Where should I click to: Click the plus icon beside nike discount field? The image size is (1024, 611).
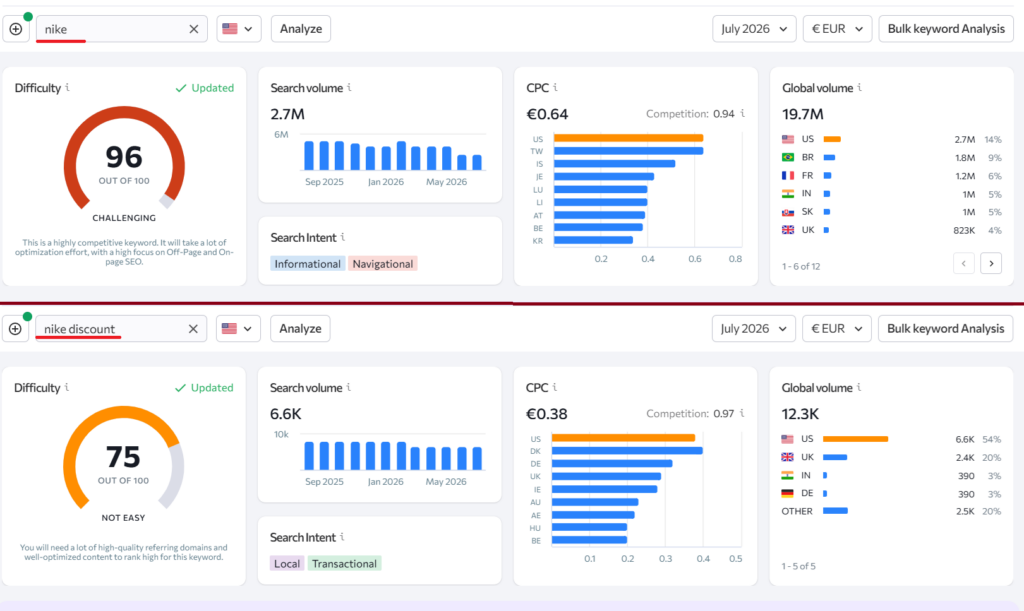pos(15,329)
